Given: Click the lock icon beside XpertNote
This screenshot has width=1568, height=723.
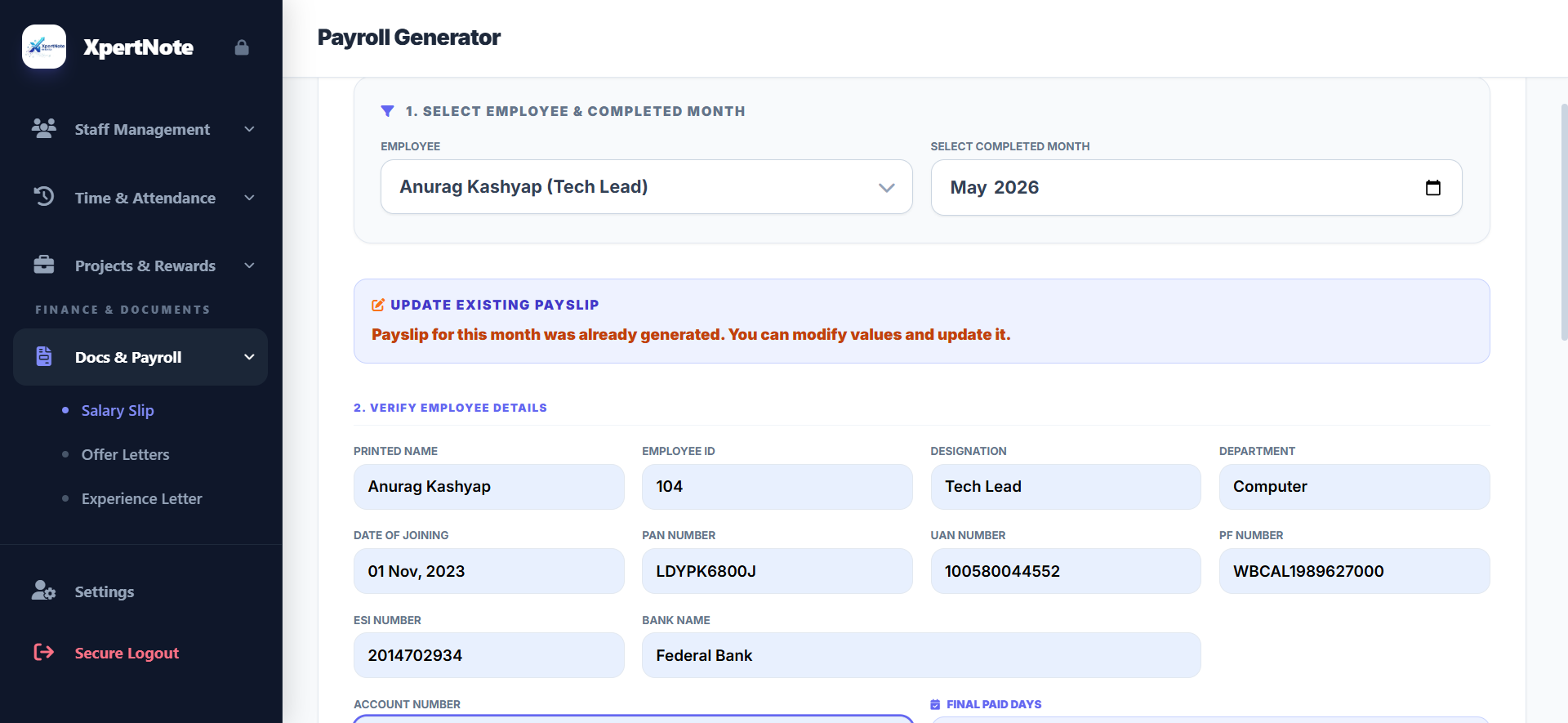Looking at the screenshot, I should tap(242, 47).
